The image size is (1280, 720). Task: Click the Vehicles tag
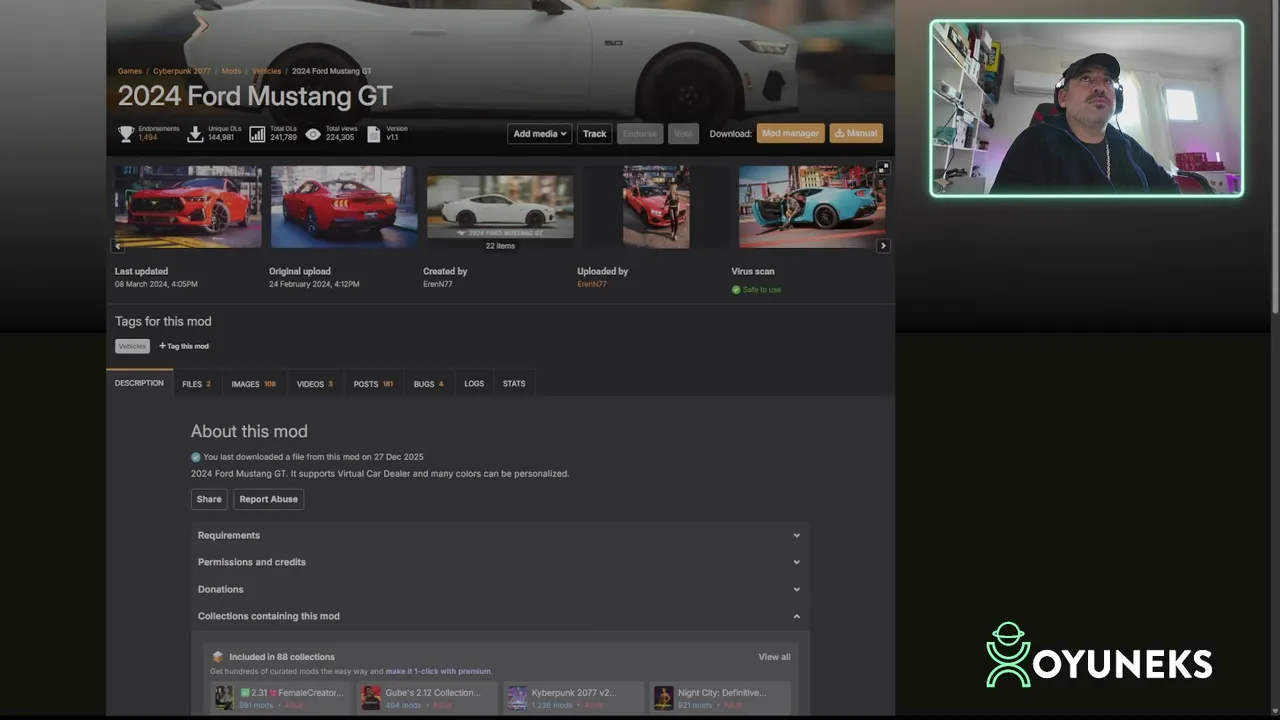(132, 346)
